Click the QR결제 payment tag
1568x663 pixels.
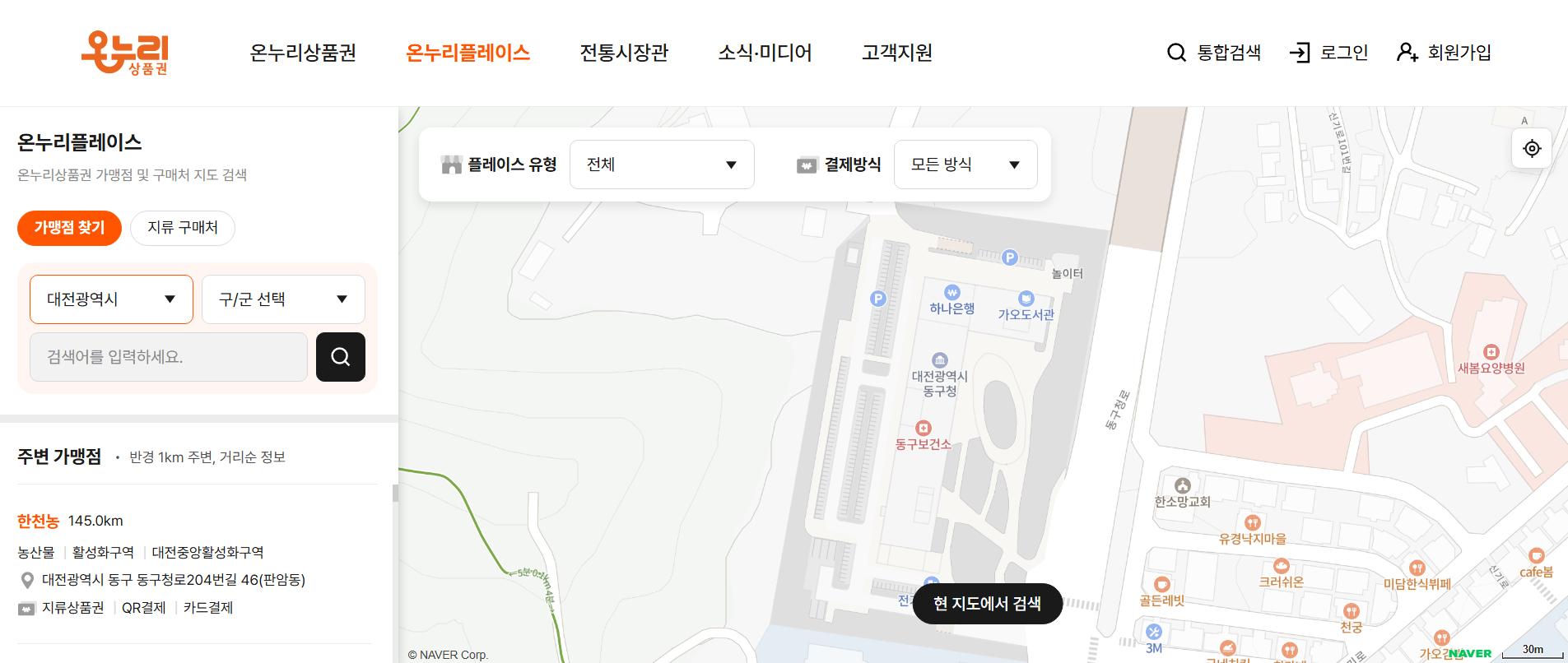[144, 608]
